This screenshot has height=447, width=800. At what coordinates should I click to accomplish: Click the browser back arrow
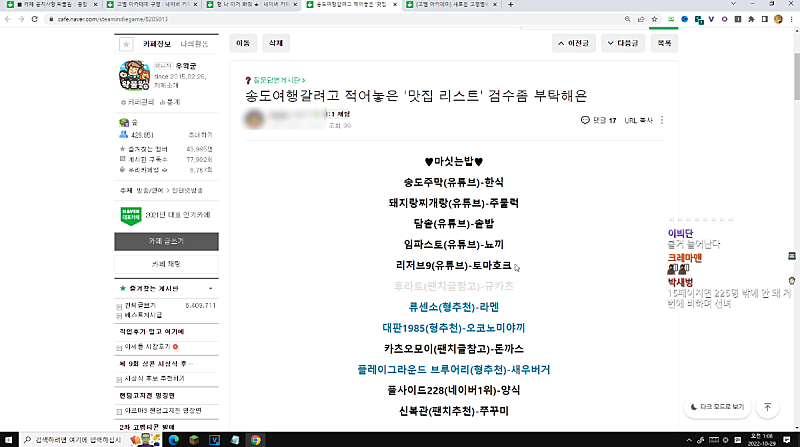click(x=8, y=19)
